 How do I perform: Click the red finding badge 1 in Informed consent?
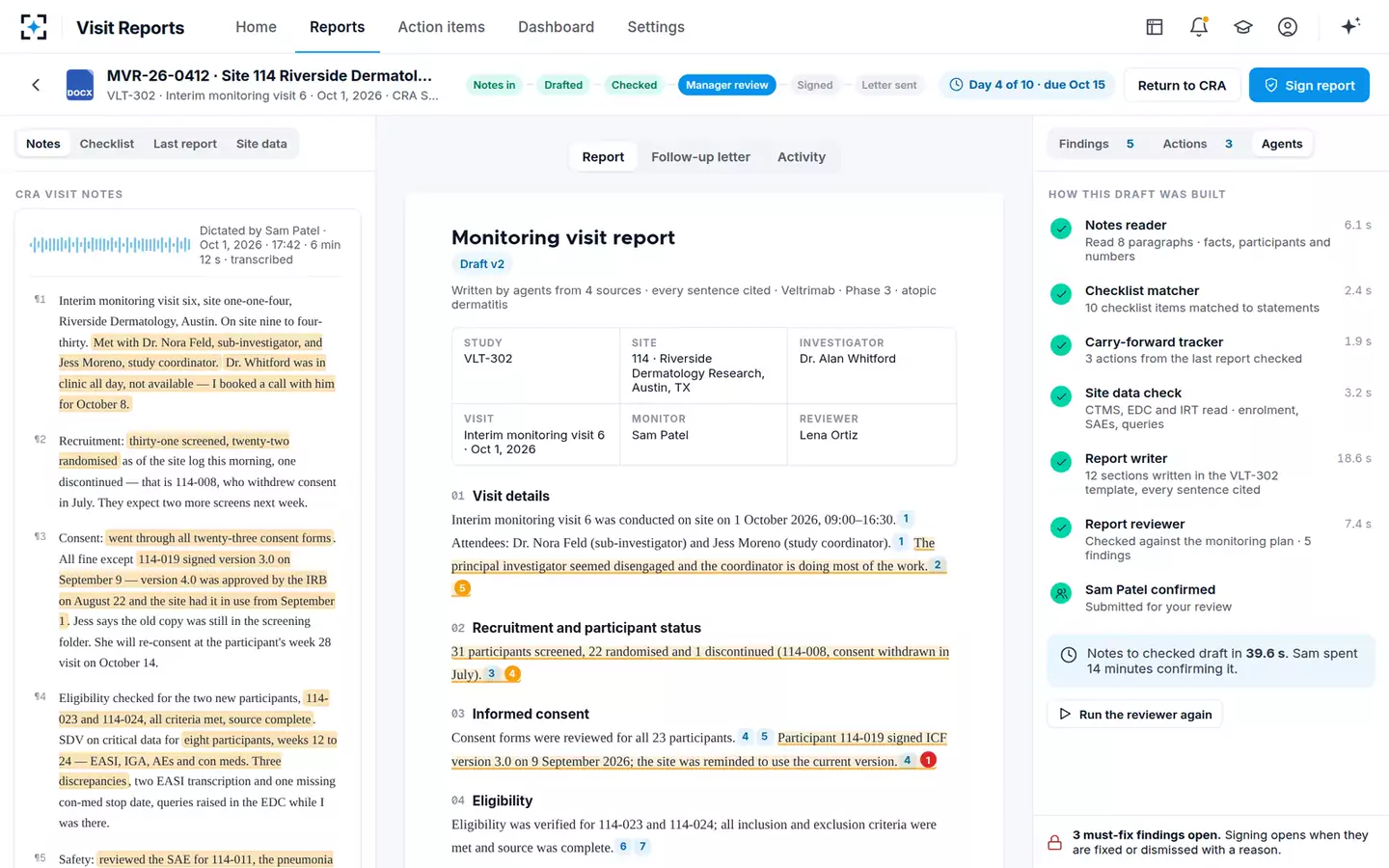928,760
